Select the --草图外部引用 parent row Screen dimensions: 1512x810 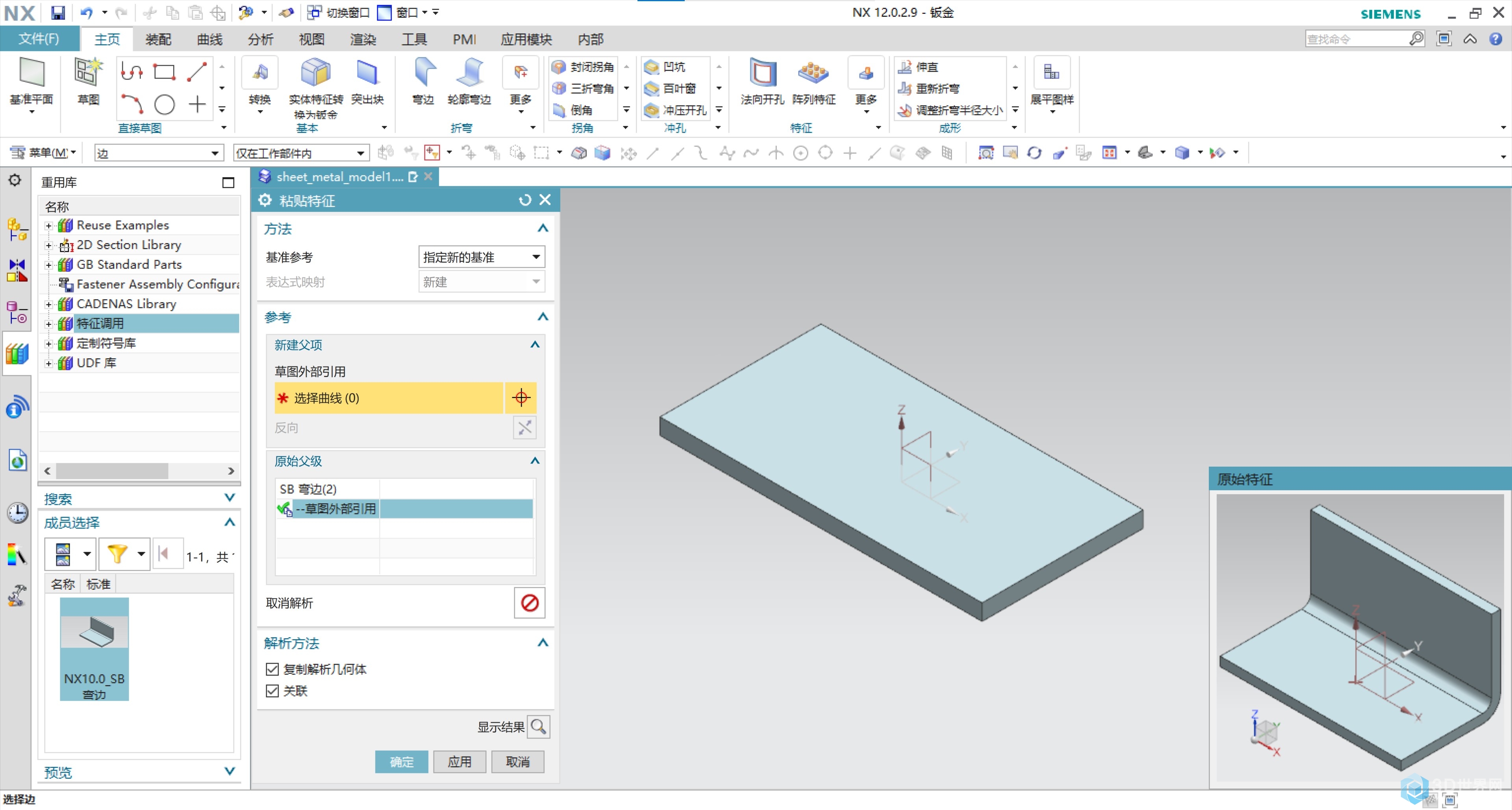point(405,508)
